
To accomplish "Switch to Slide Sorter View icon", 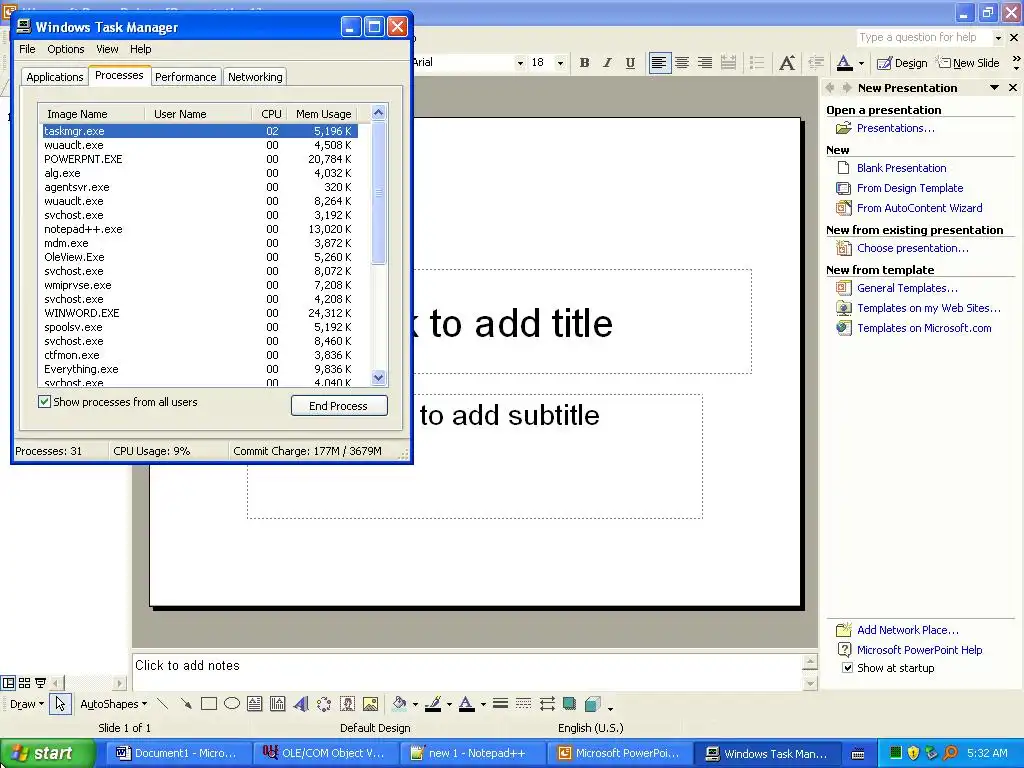I will coord(24,683).
